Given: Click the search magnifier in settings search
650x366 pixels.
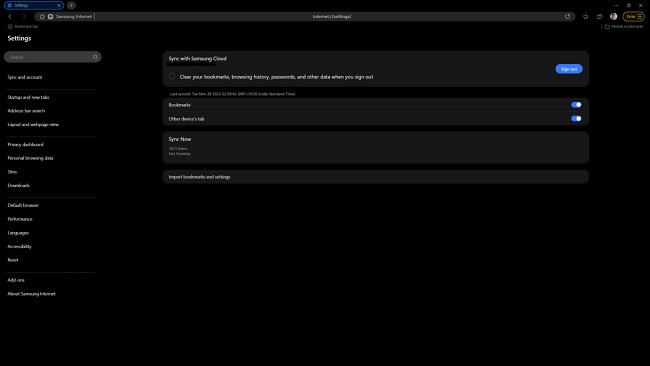Looking at the screenshot, I should [95, 57].
